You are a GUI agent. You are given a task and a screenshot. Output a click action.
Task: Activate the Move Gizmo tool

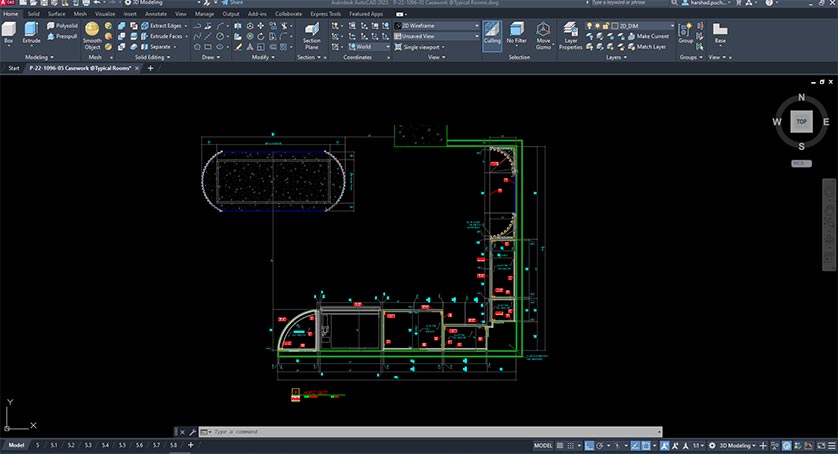[x=543, y=38]
